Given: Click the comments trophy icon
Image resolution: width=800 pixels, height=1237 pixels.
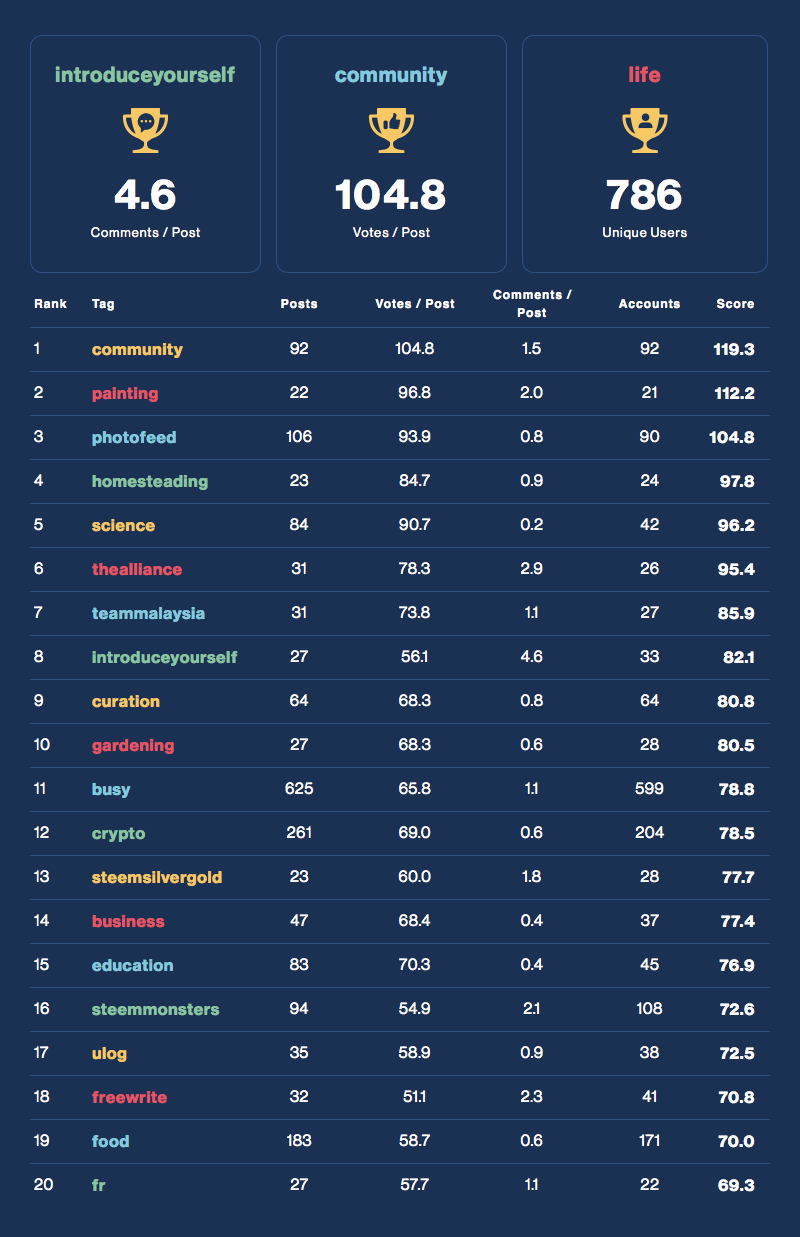Looking at the screenshot, I should click(145, 130).
